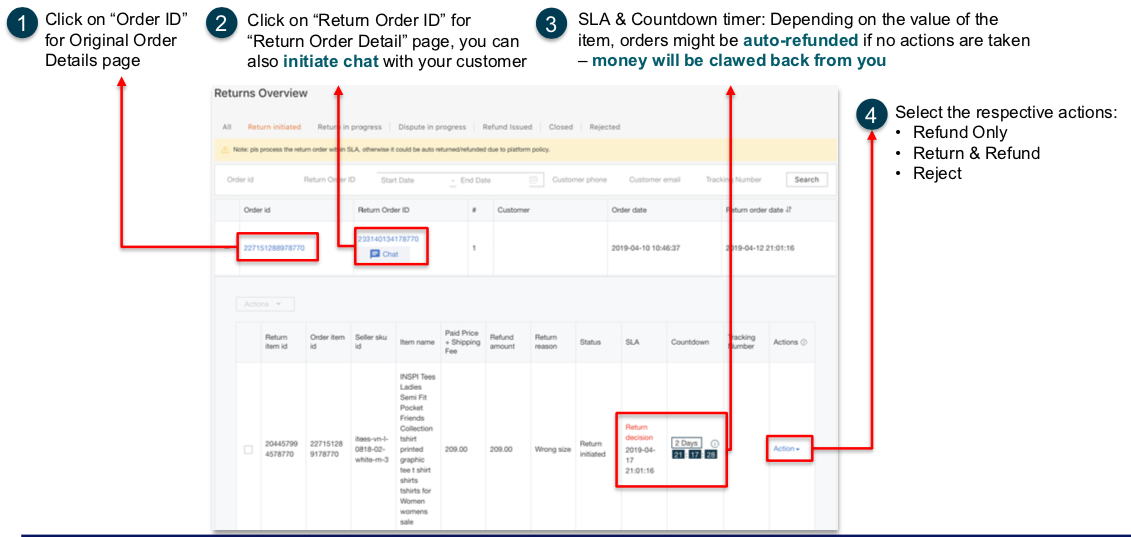Click the calendar icon in End Date field

(x=534, y=180)
